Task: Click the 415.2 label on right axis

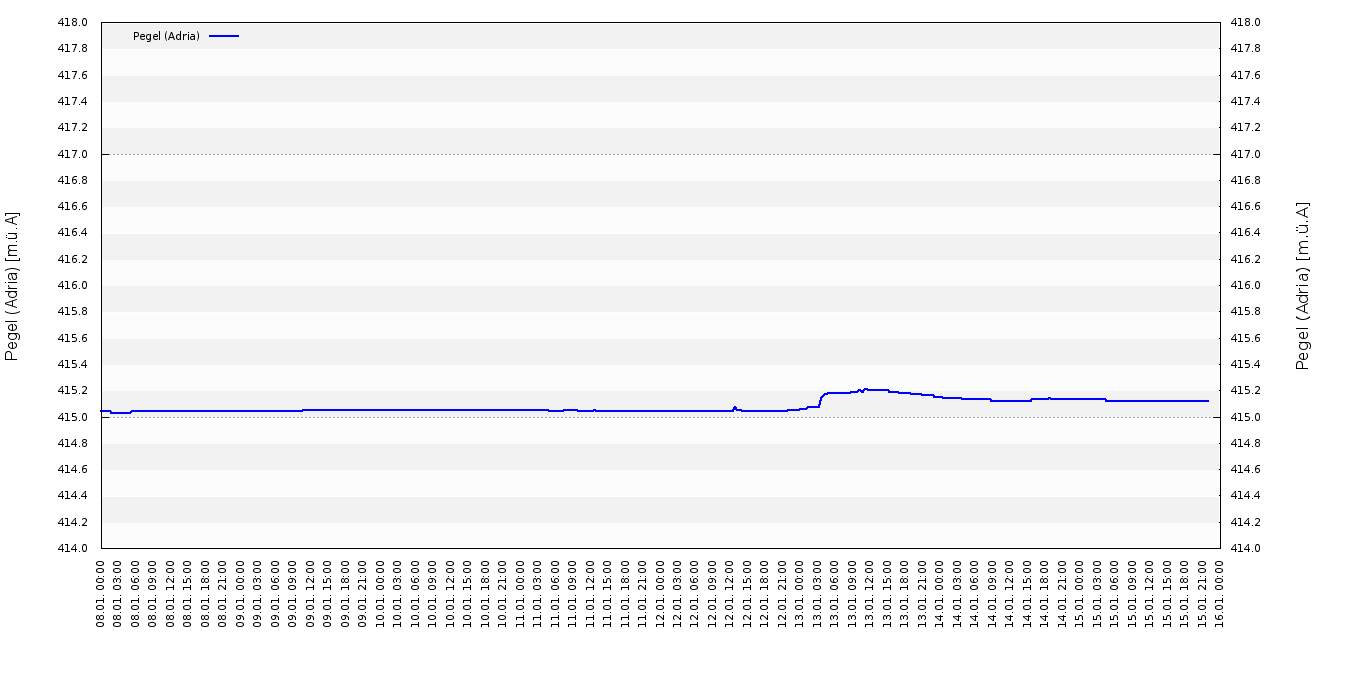Action: pyautogui.click(x=1245, y=391)
